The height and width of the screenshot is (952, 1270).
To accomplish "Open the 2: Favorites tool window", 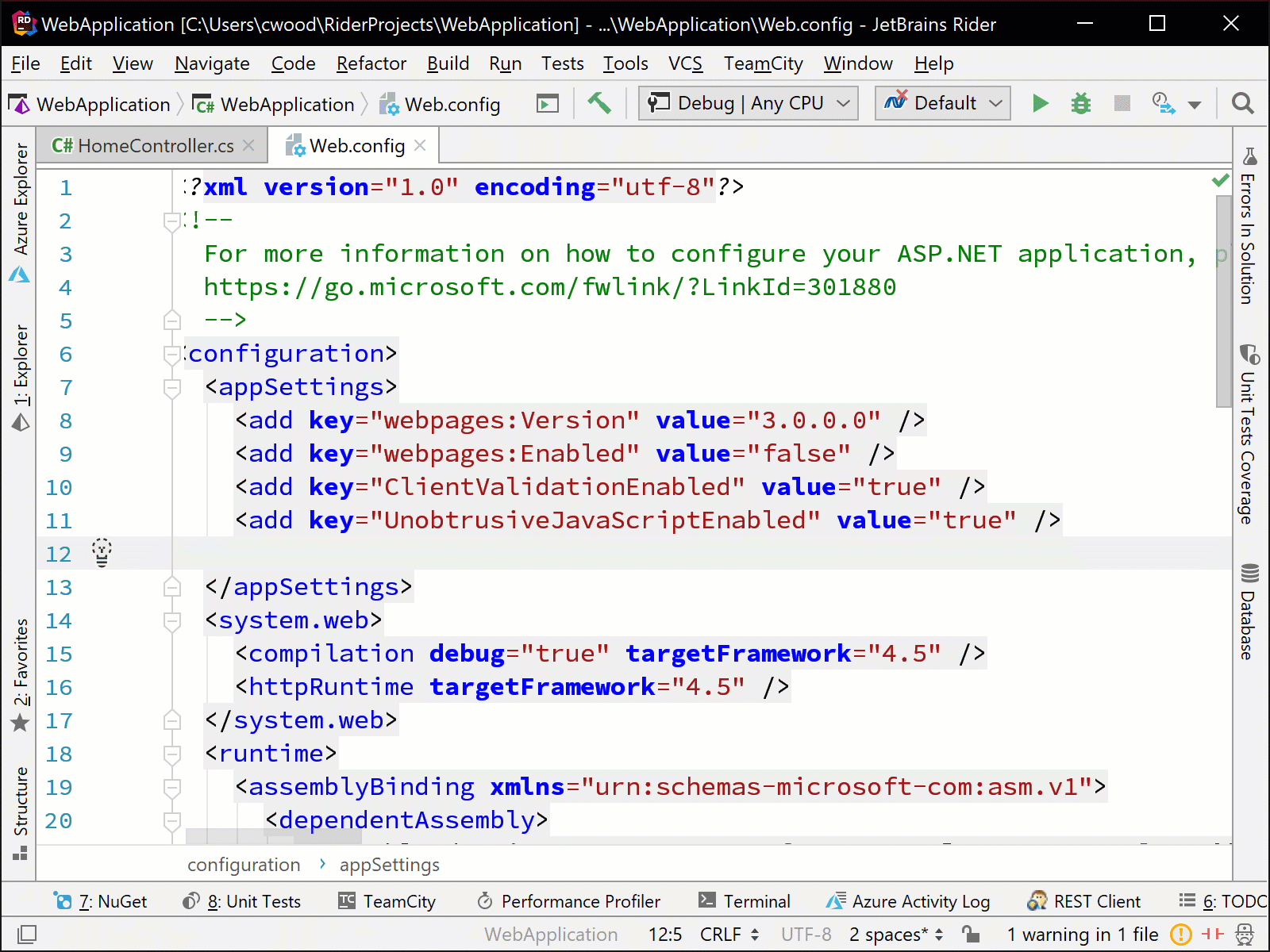I will pyautogui.click(x=21, y=675).
